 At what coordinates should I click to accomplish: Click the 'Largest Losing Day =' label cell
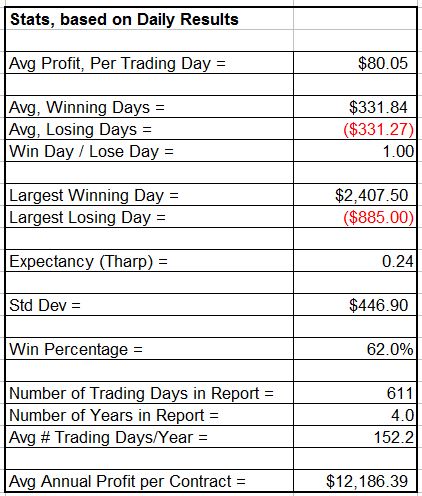pos(149,217)
